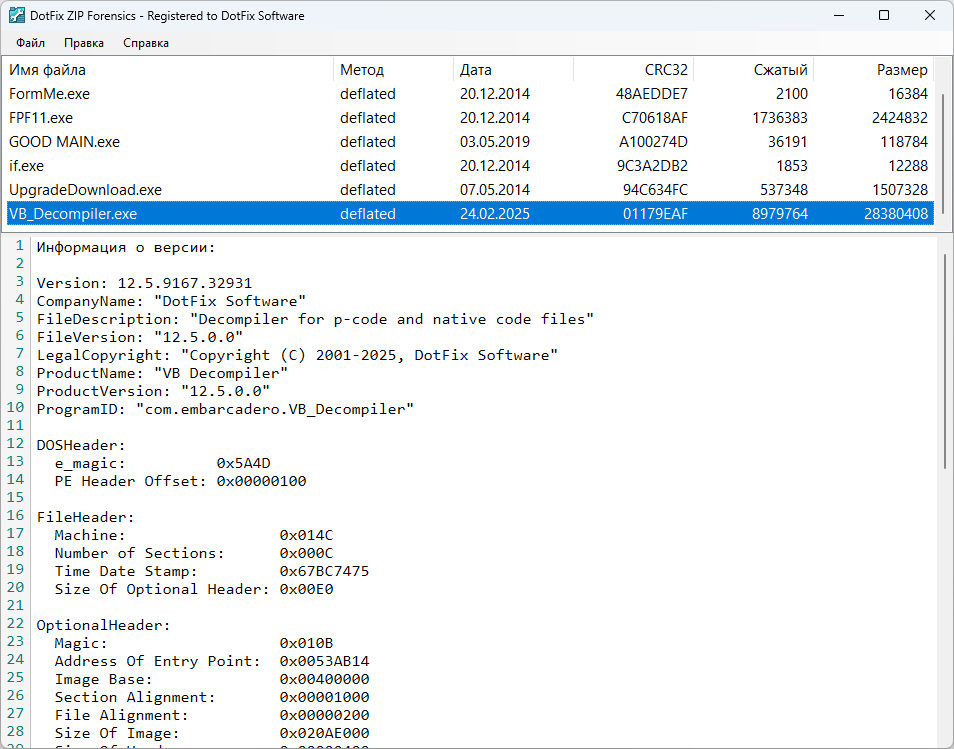The width and height of the screenshot is (954, 749).
Task: Select the if.exe file row
Action: pyautogui.click(x=470, y=165)
